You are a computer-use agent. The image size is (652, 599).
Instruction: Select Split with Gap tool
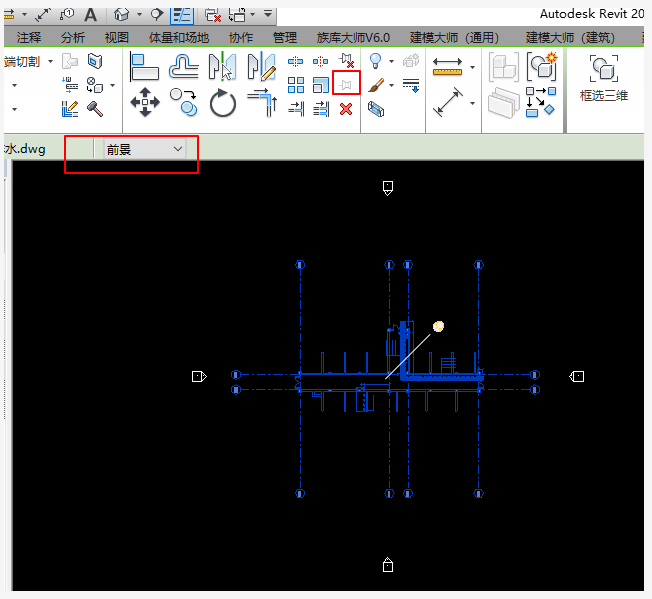point(320,62)
